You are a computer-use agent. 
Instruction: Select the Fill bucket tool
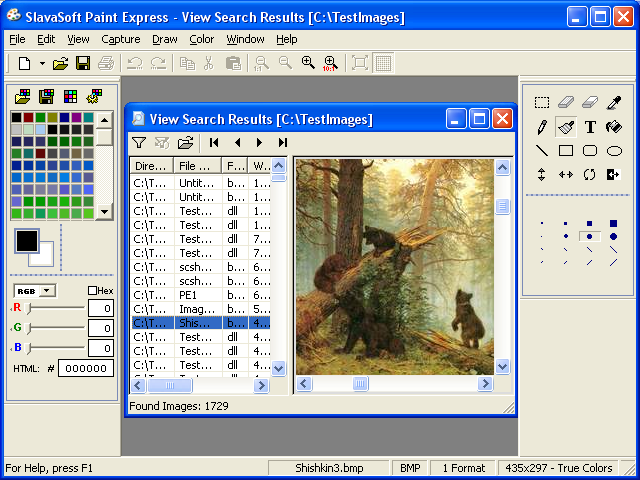(613, 127)
